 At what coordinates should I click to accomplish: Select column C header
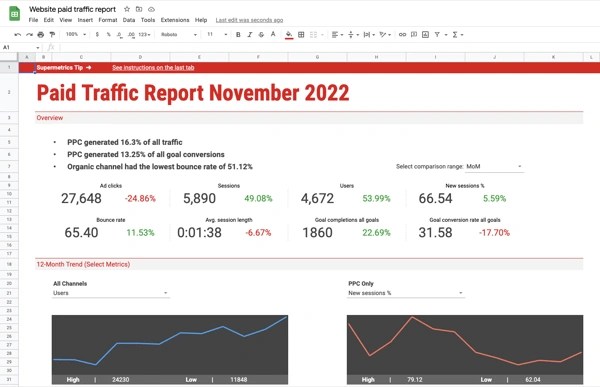pyautogui.click(x=81, y=57)
